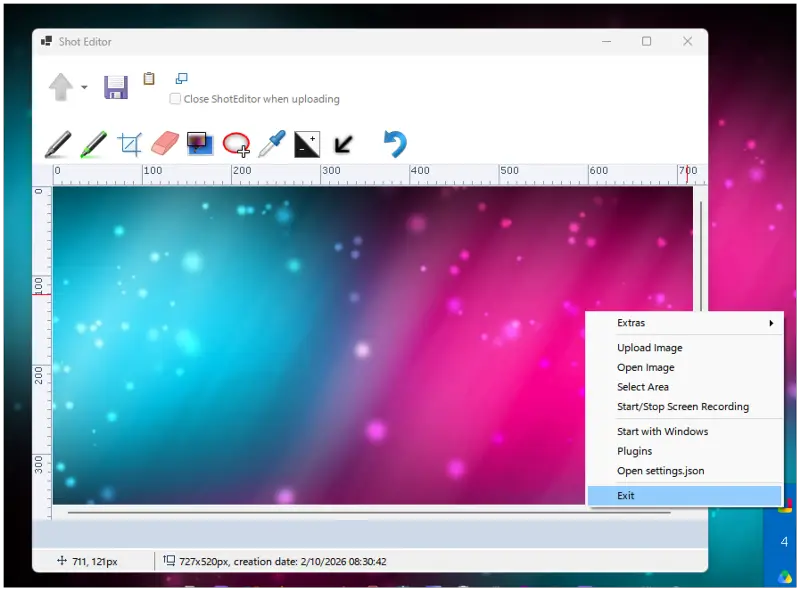Expand the Extras submenu arrow
Viewport: 800px width, 591px height.
click(771, 323)
